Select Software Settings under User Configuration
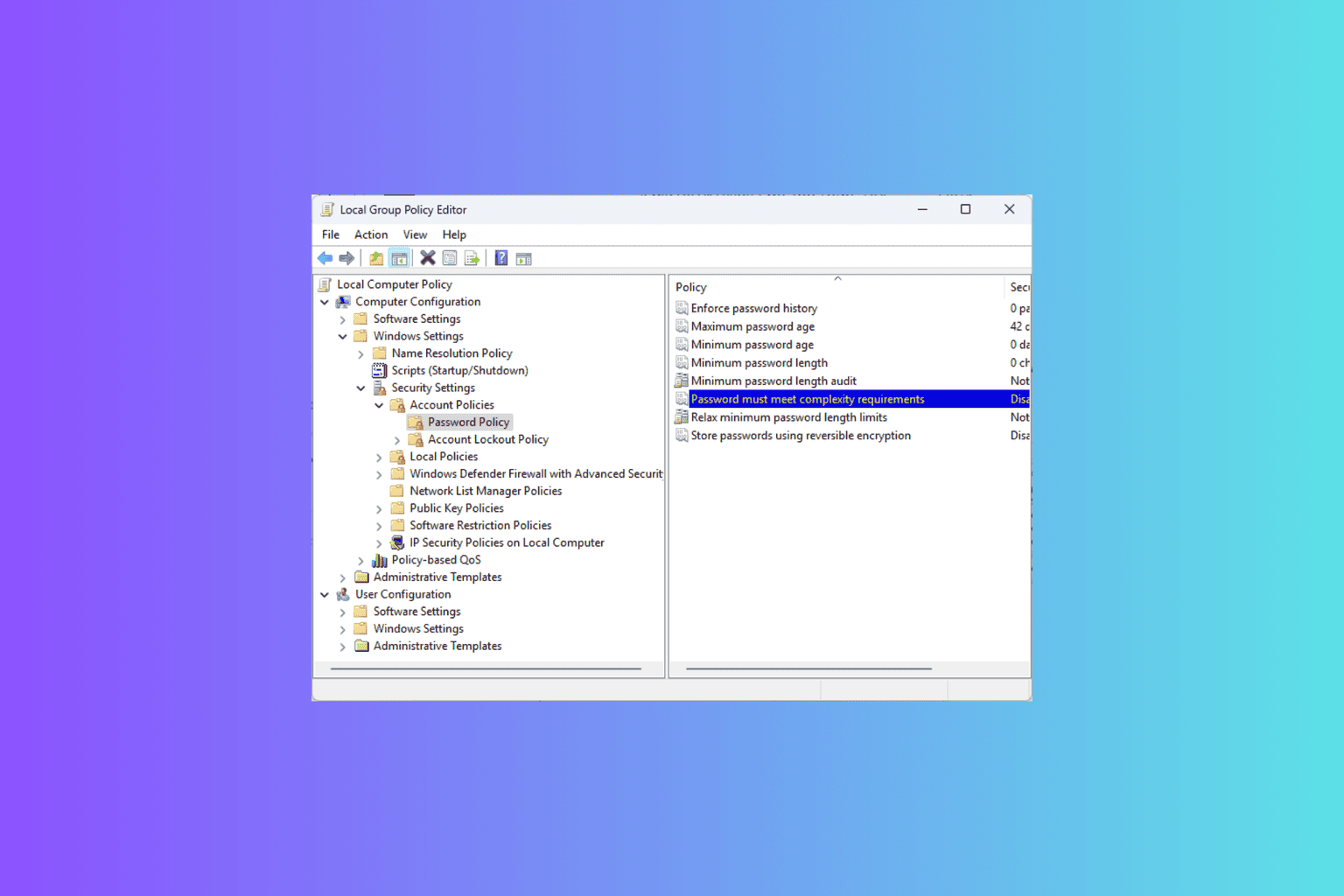1344x896 pixels. [x=416, y=612]
